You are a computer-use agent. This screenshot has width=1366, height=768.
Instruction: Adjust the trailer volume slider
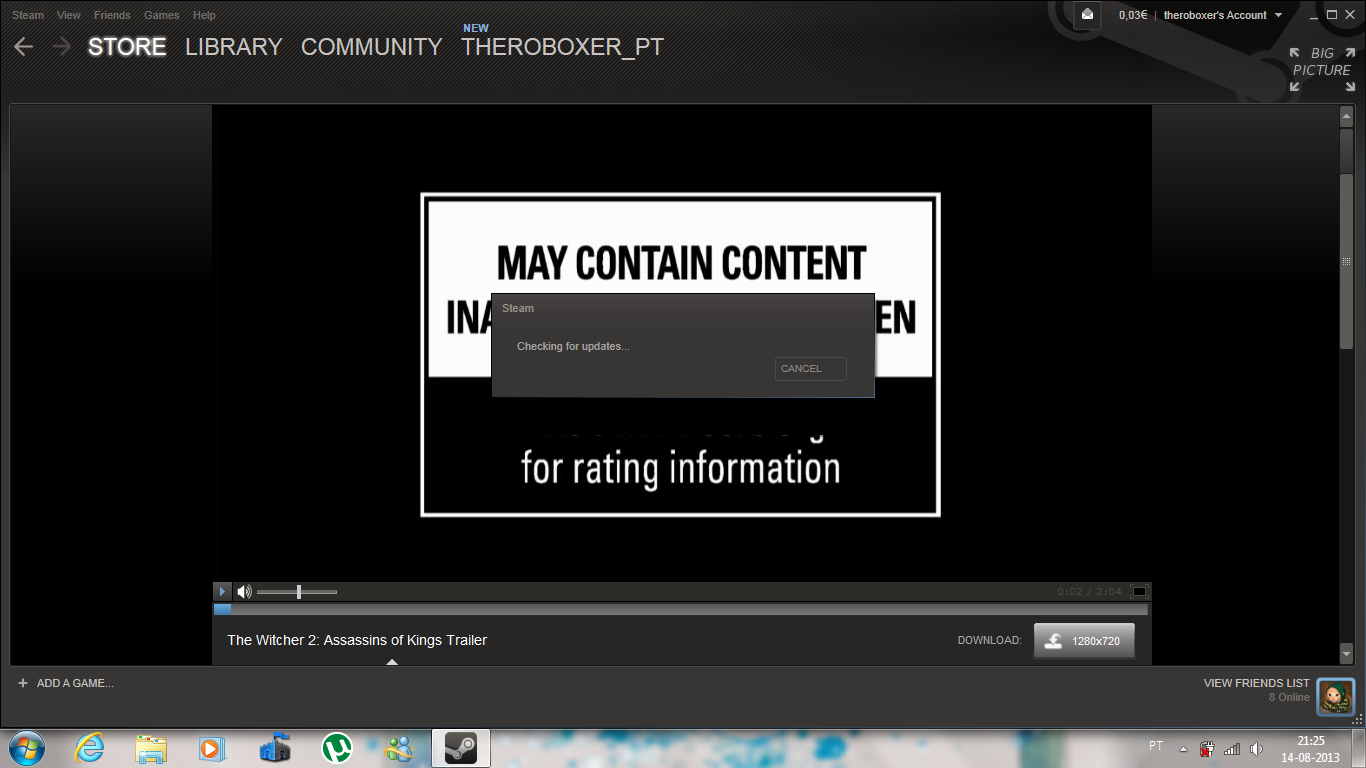[297, 592]
